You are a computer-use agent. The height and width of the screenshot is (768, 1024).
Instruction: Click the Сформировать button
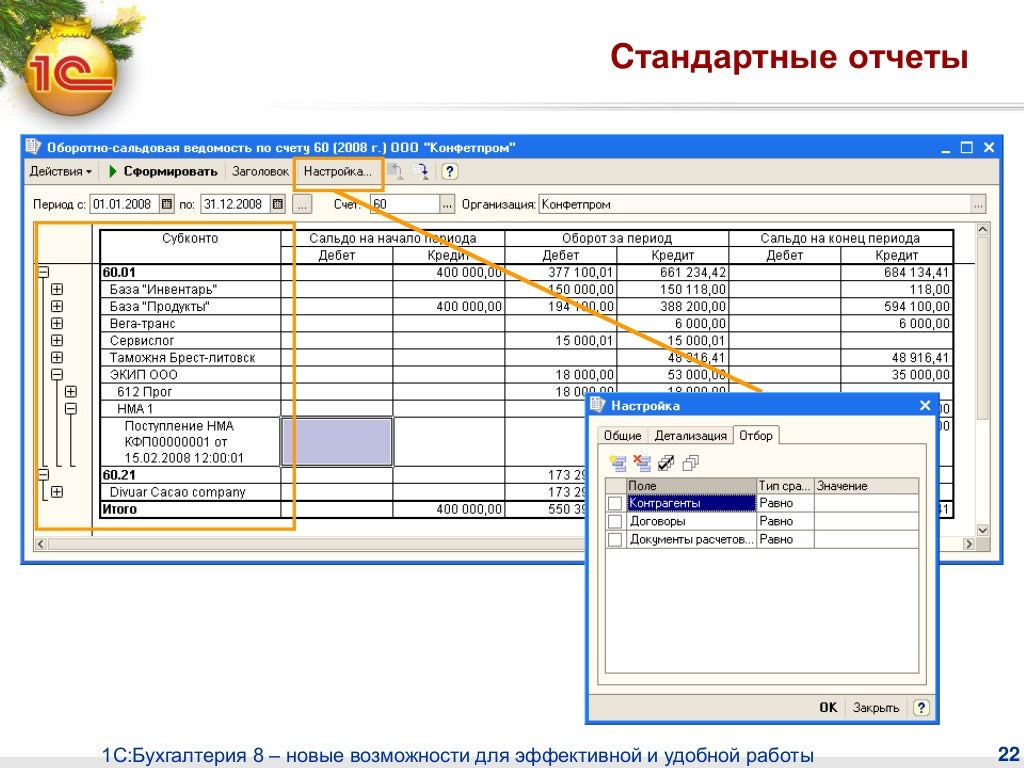(163, 172)
